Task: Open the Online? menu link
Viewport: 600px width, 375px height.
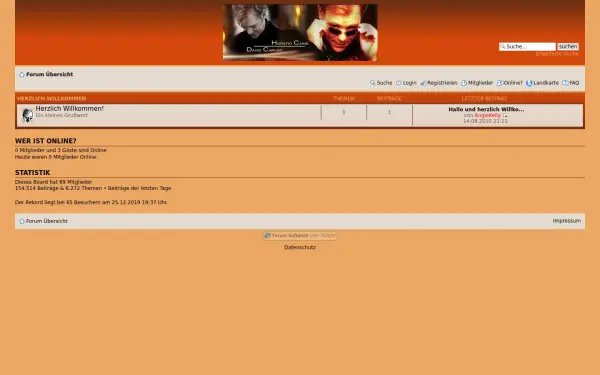Action: pyautogui.click(x=513, y=83)
